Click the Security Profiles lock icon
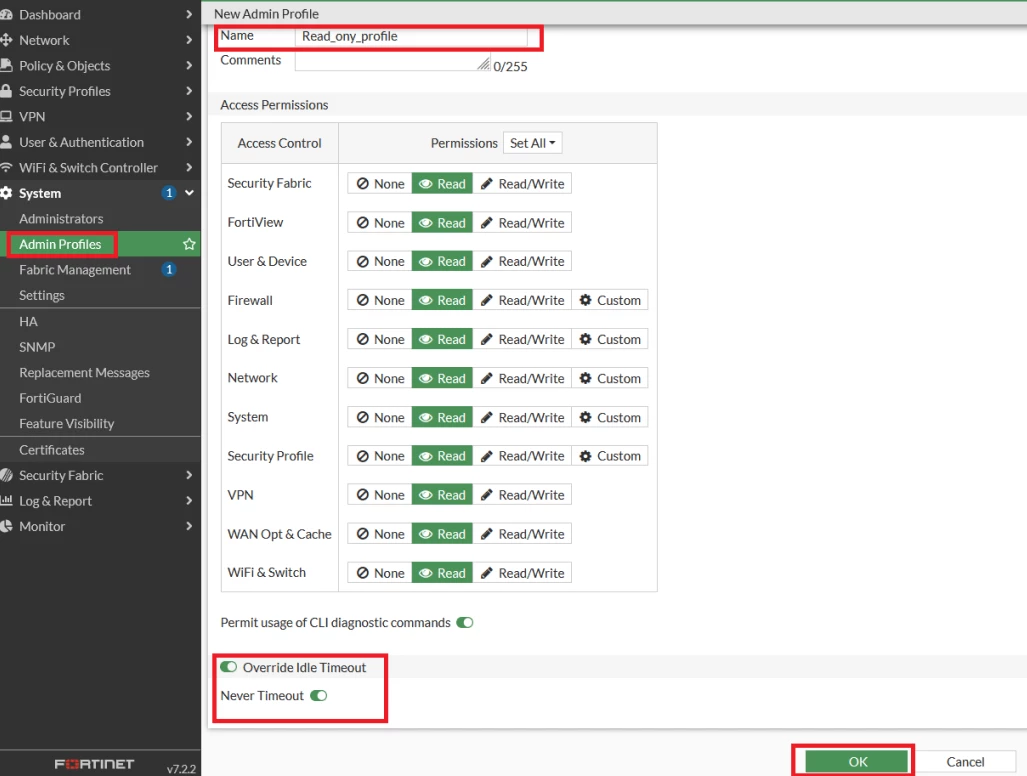This screenshot has width=1027, height=776. 6,91
